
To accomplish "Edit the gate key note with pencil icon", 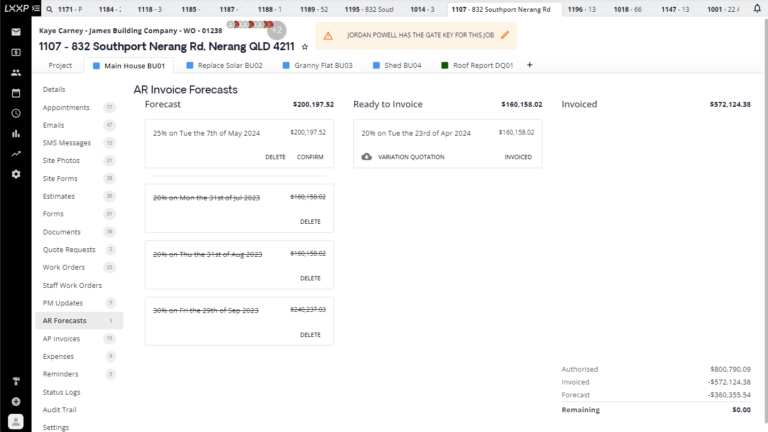I will point(505,35).
